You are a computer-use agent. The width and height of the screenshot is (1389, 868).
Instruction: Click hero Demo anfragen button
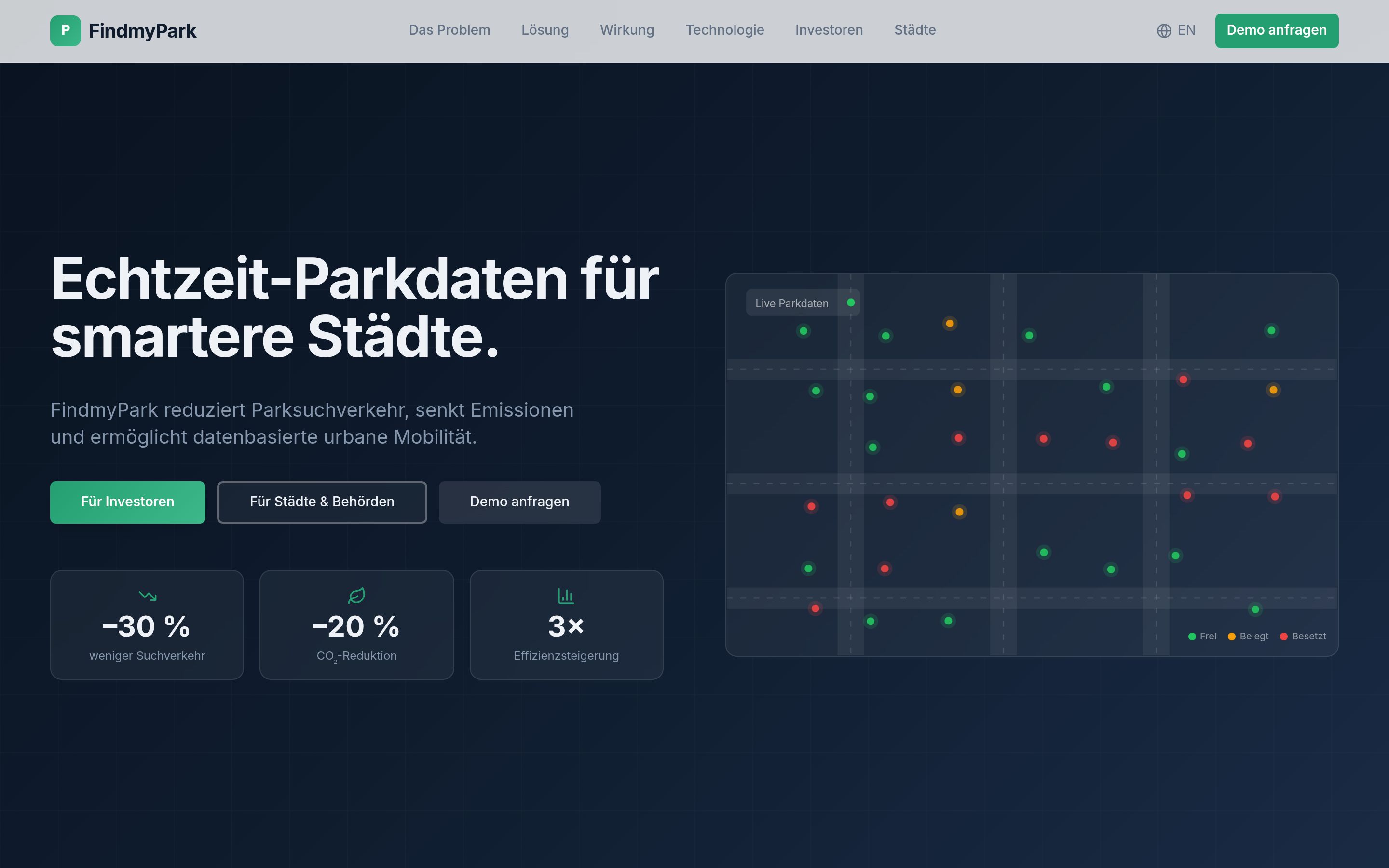click(519, 502)
